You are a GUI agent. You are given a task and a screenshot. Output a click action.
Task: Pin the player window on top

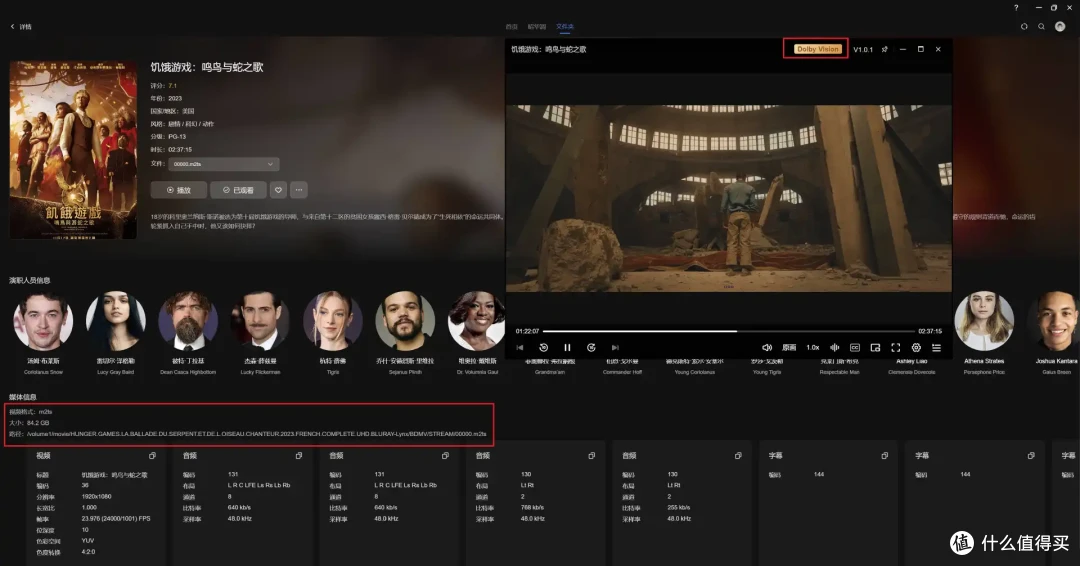tap(884, 50)
